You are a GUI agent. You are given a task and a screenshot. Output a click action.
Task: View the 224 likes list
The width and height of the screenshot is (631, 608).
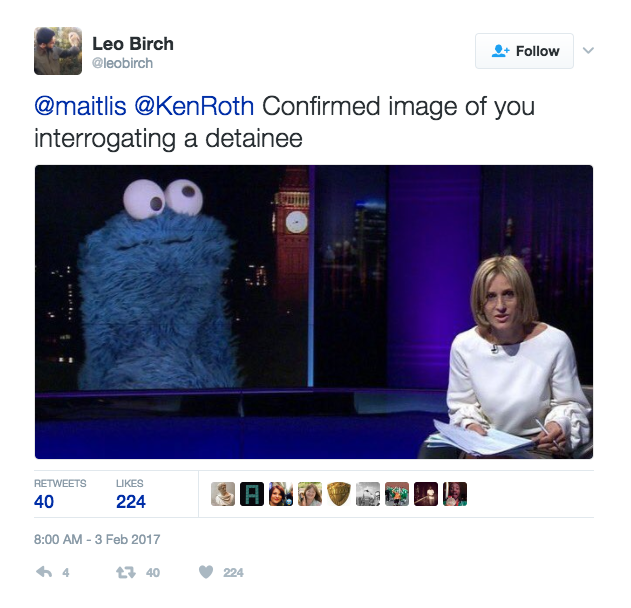131,494
